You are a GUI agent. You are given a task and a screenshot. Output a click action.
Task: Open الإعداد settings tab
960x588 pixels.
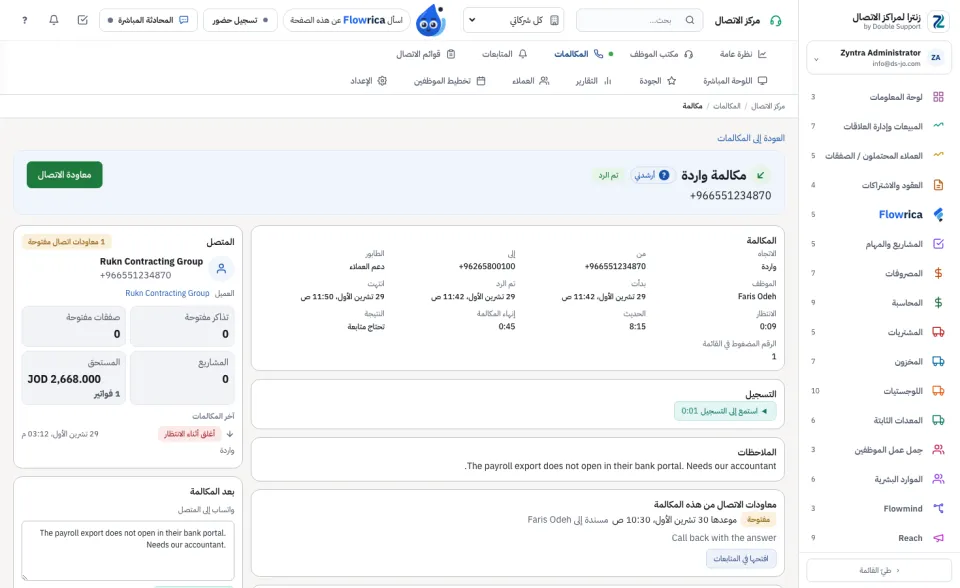coord(369,81)
